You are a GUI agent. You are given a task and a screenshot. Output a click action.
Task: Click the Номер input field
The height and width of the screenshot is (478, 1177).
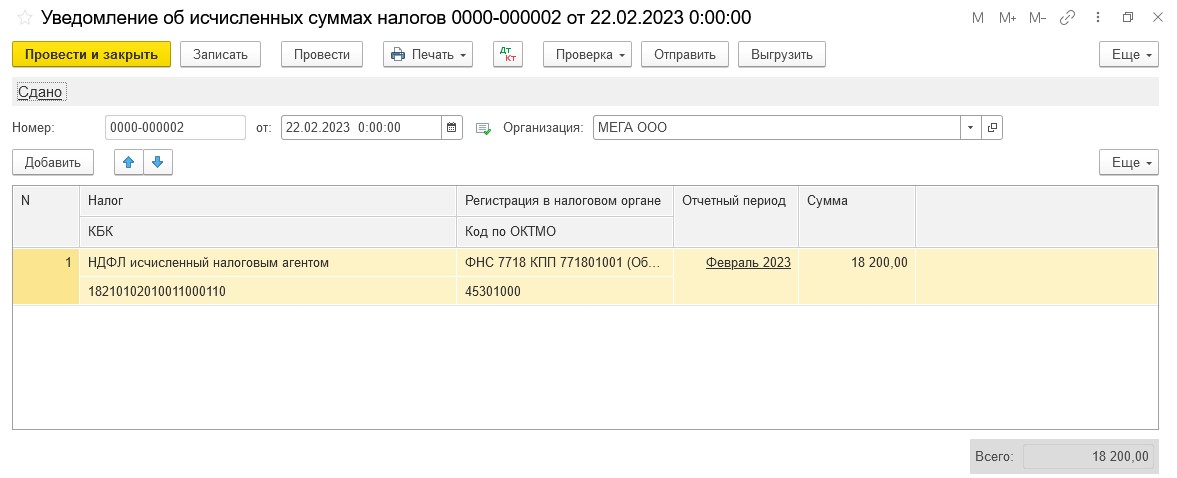176,128
